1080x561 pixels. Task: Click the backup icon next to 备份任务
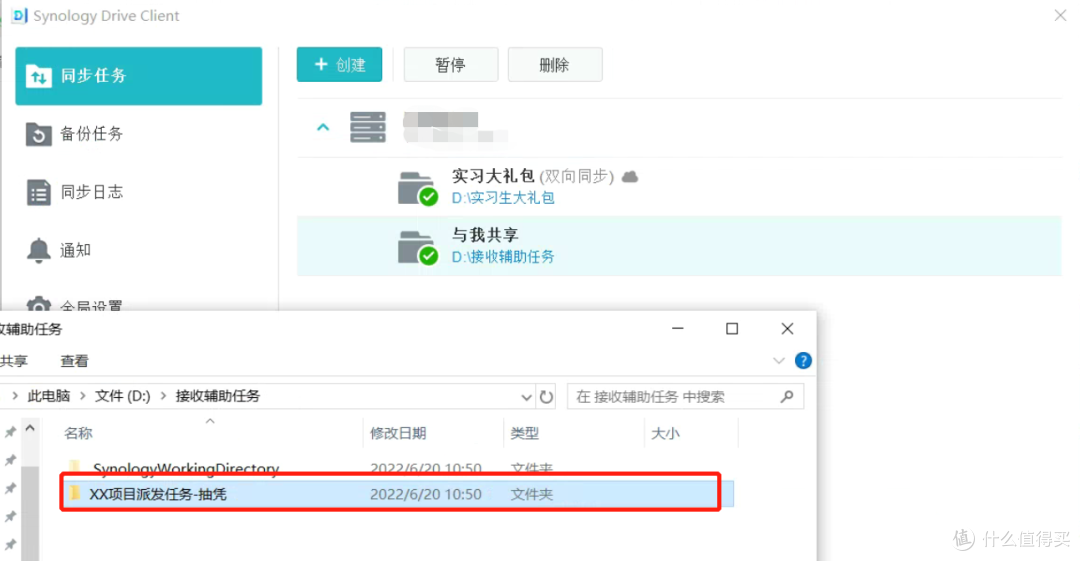click(39, 134)
